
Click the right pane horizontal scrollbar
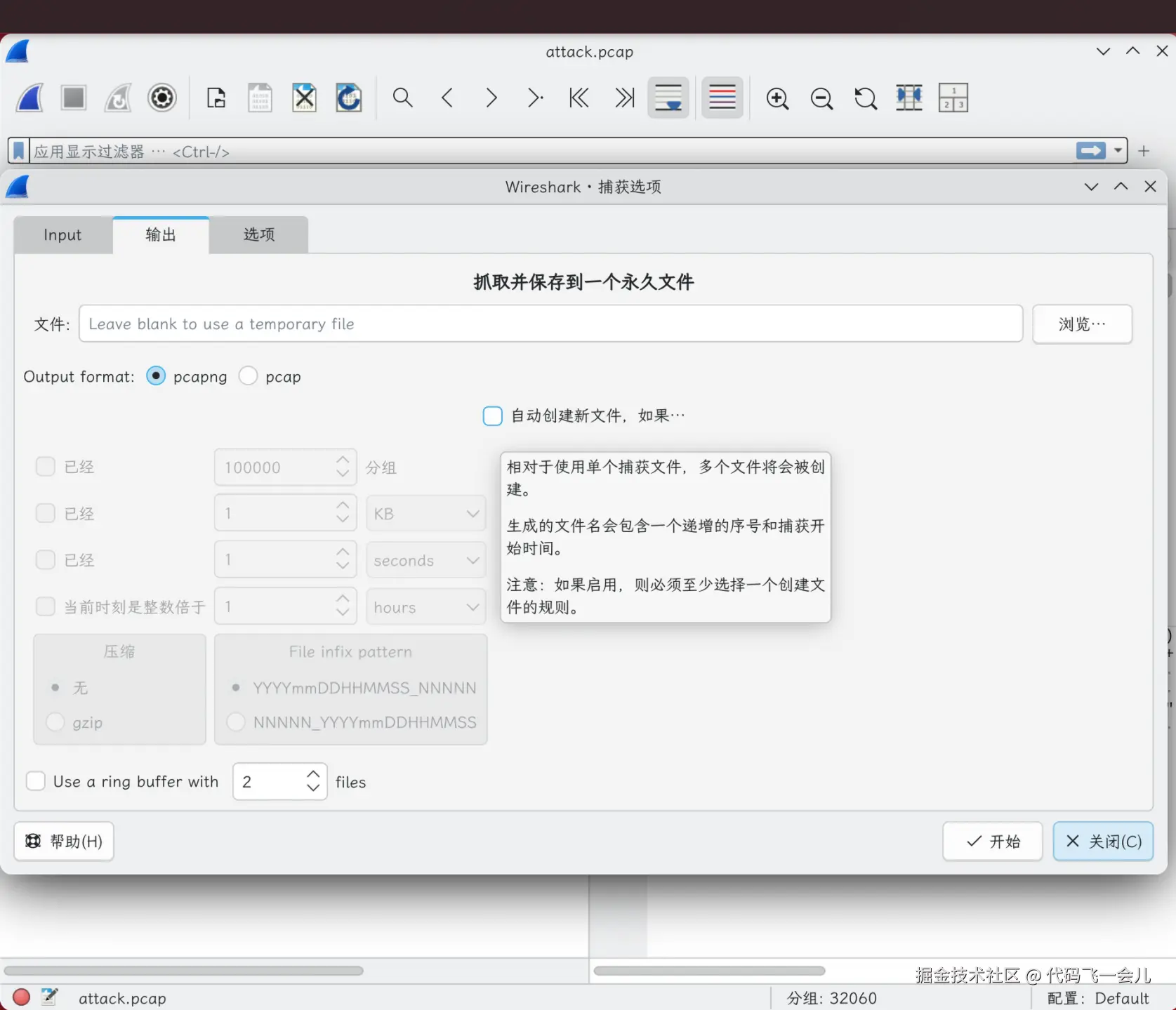coord(709,971)
